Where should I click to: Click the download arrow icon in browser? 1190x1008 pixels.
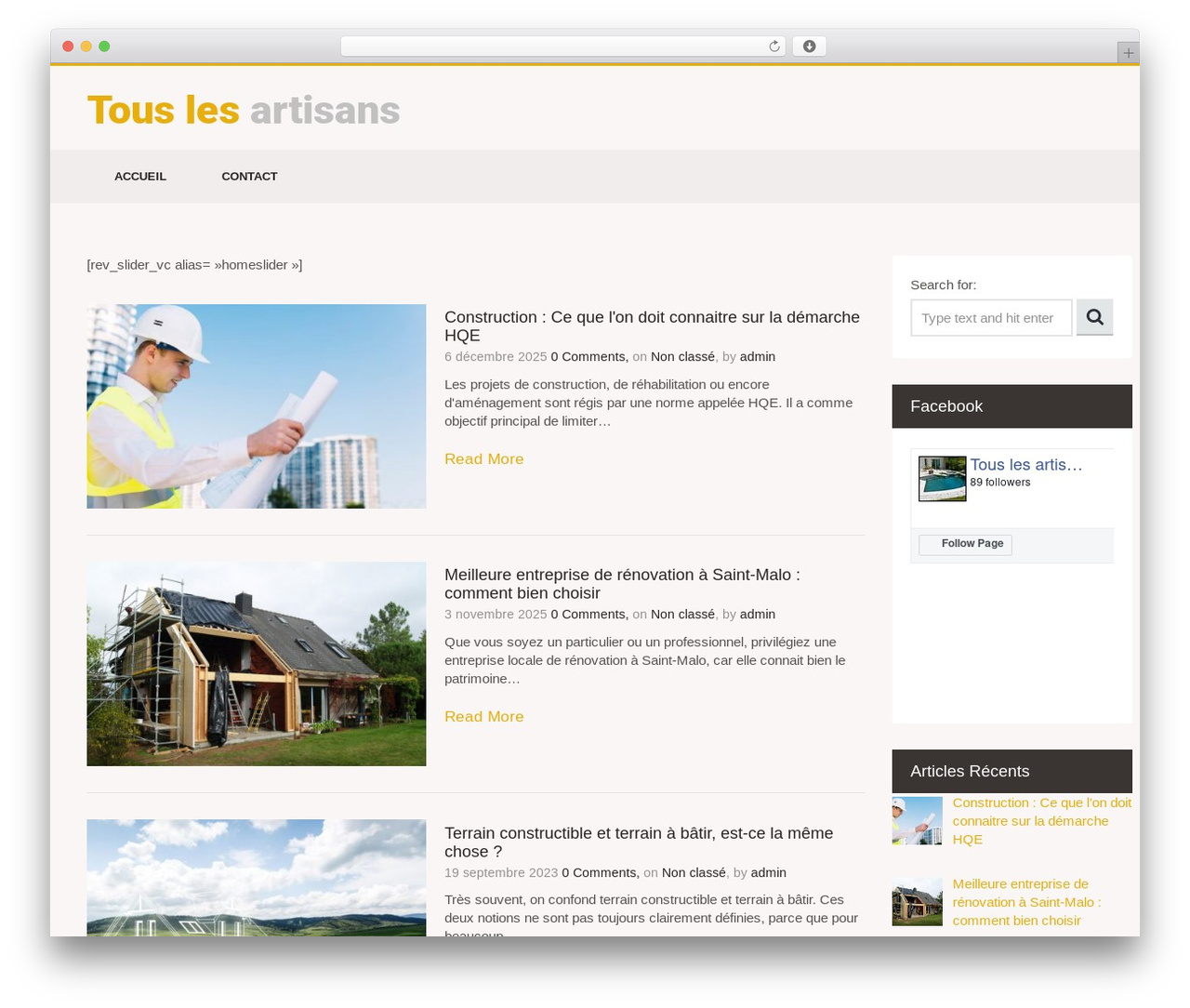click(809, 46)
